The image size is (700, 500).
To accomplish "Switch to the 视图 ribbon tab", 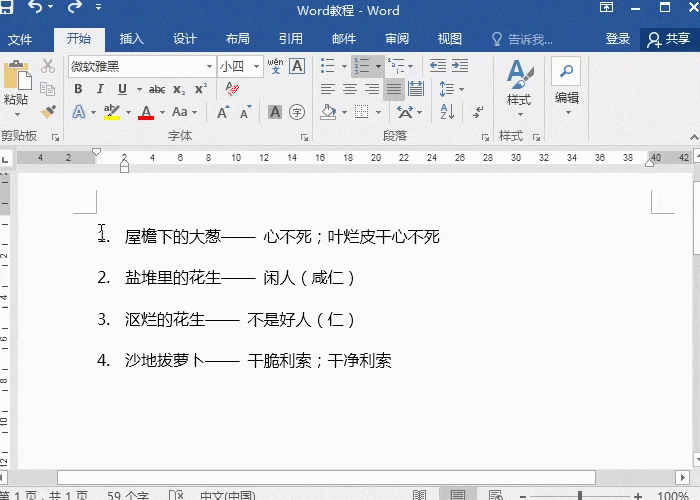I will pyautogui.click(x=450, y=39).
